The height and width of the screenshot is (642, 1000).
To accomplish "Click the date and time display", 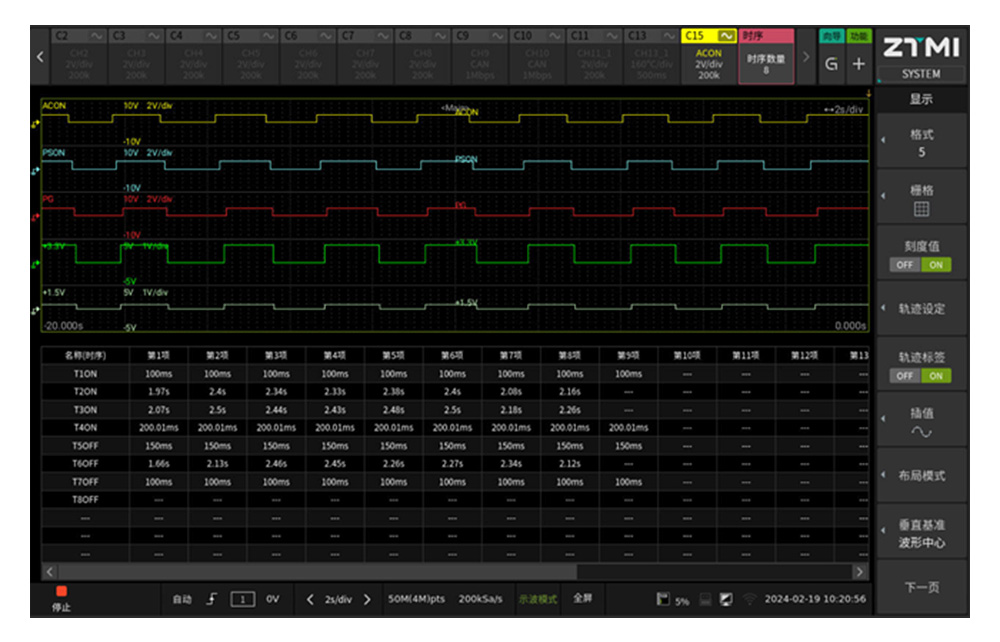I will click(x=815, y=599).
